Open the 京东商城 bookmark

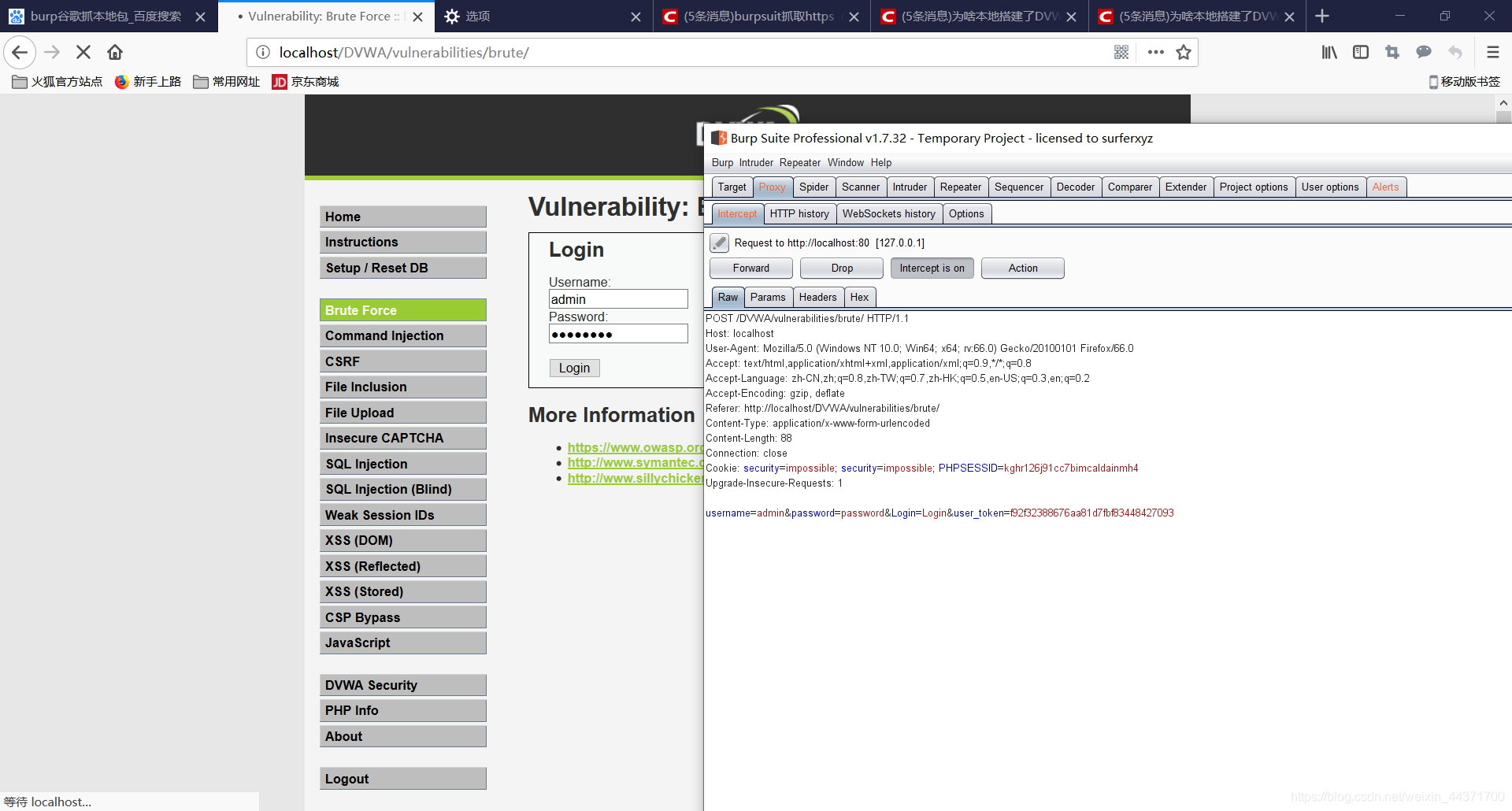tap(306, 82)
